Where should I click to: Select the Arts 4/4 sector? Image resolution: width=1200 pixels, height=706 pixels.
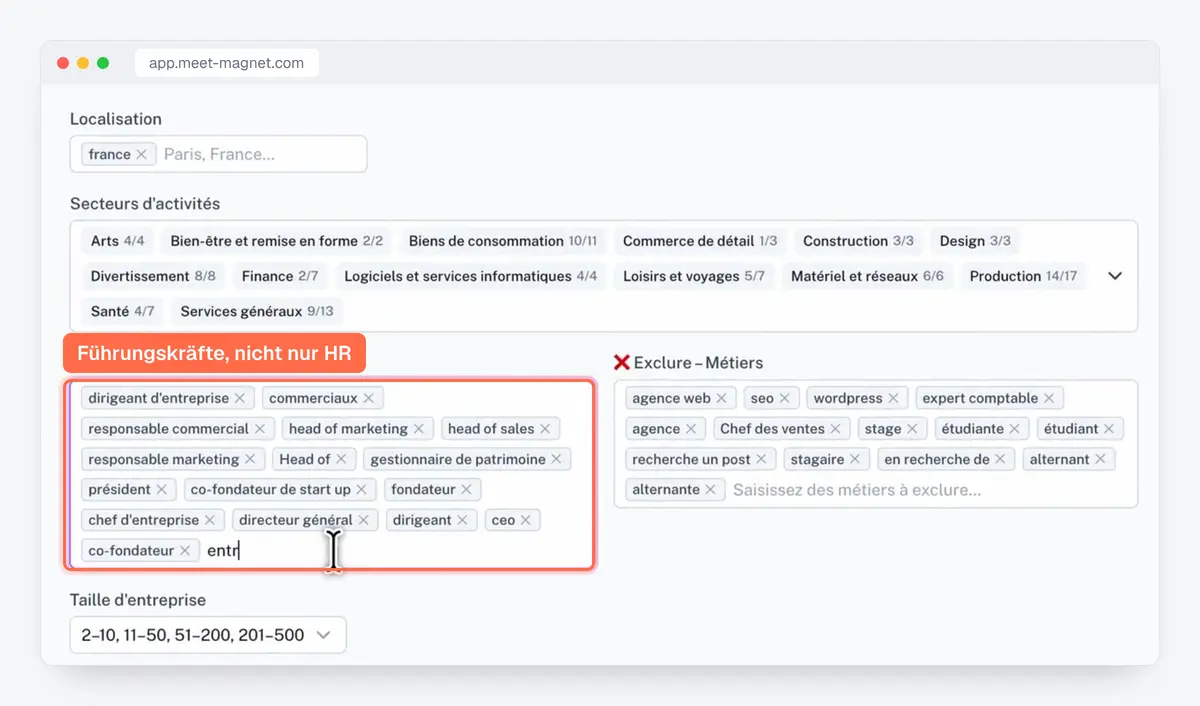click(x=118, y=241)
